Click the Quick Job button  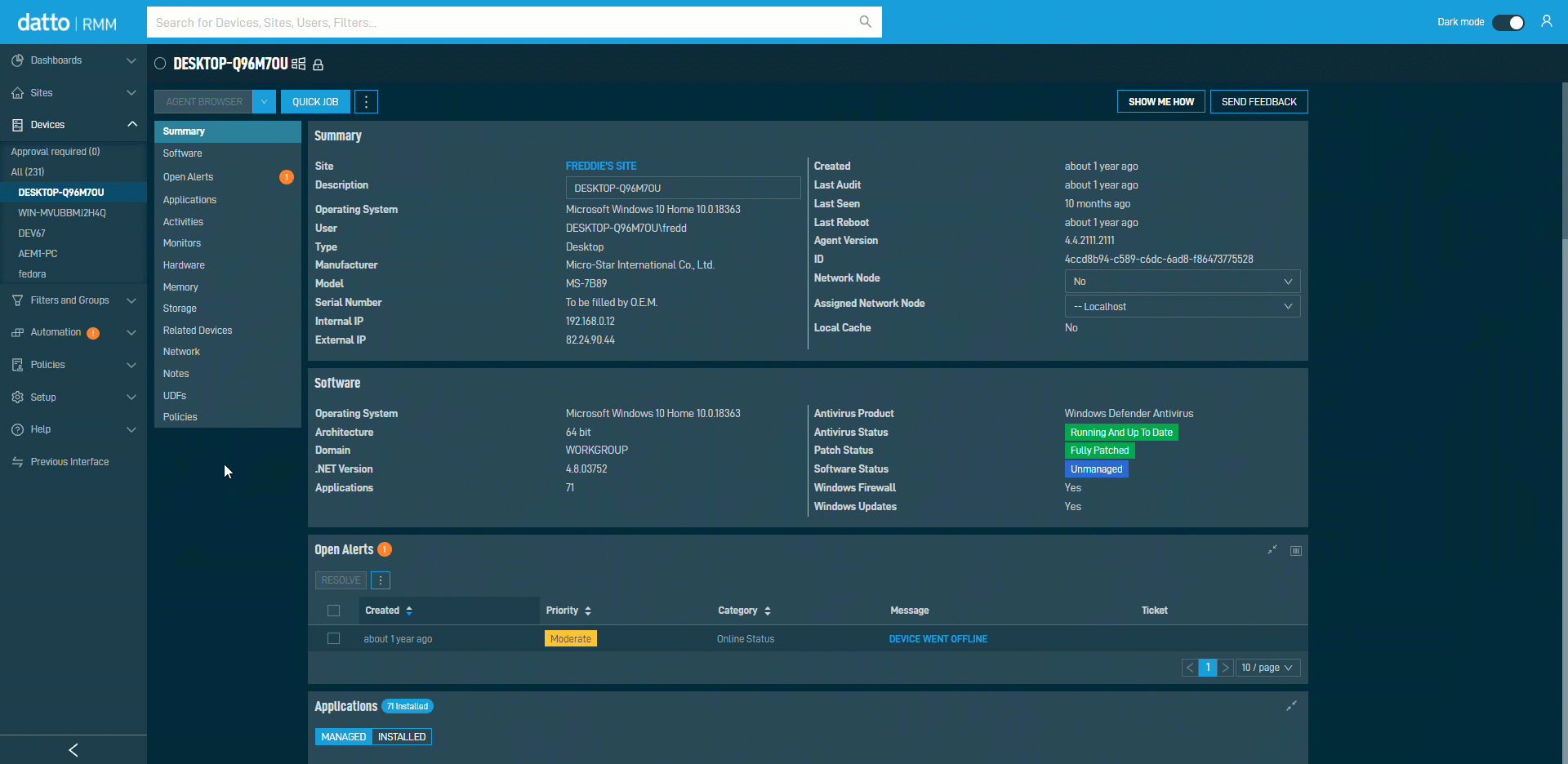tap(315, 102)
